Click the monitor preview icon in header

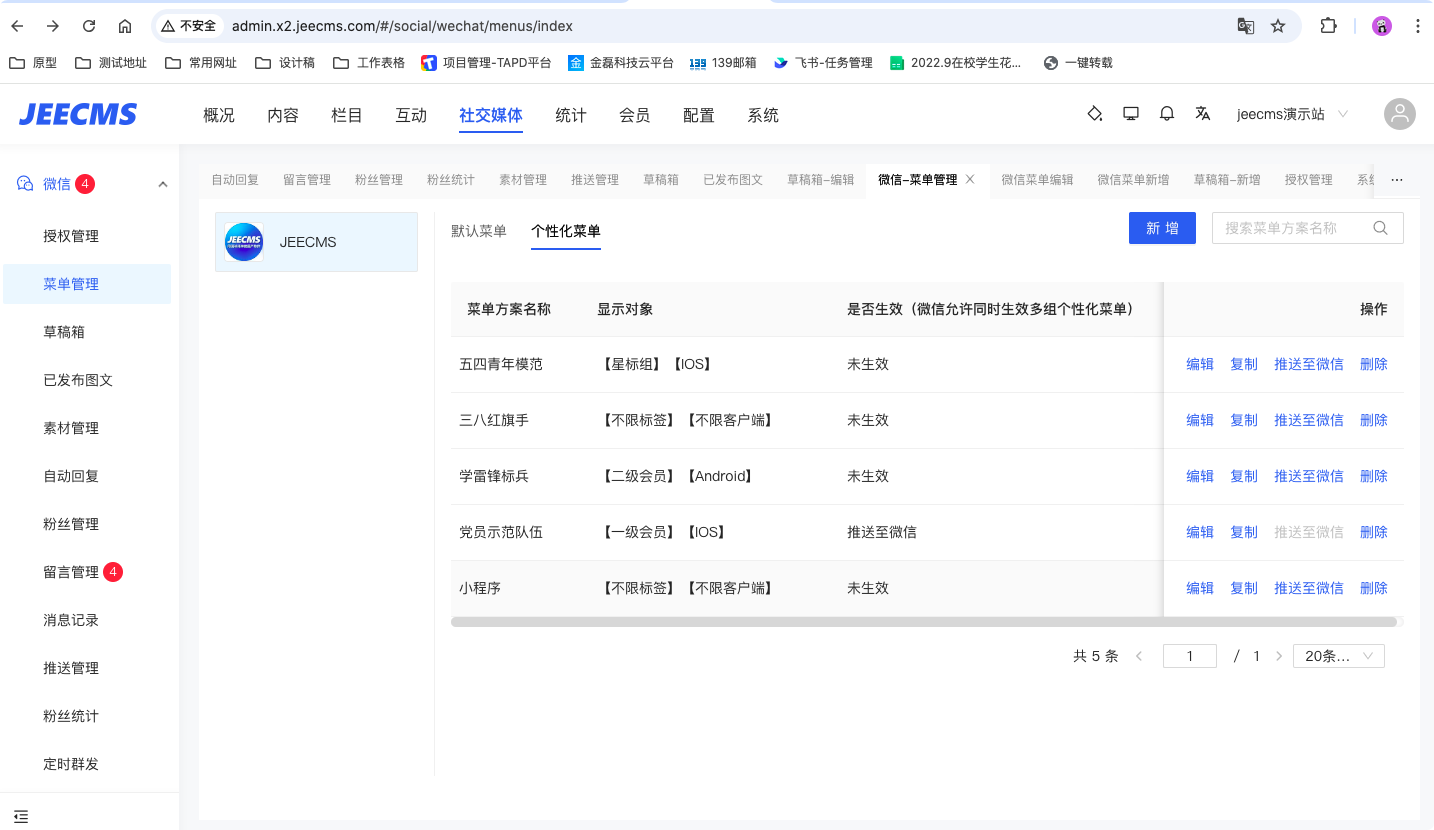(x=1131, y=114)
